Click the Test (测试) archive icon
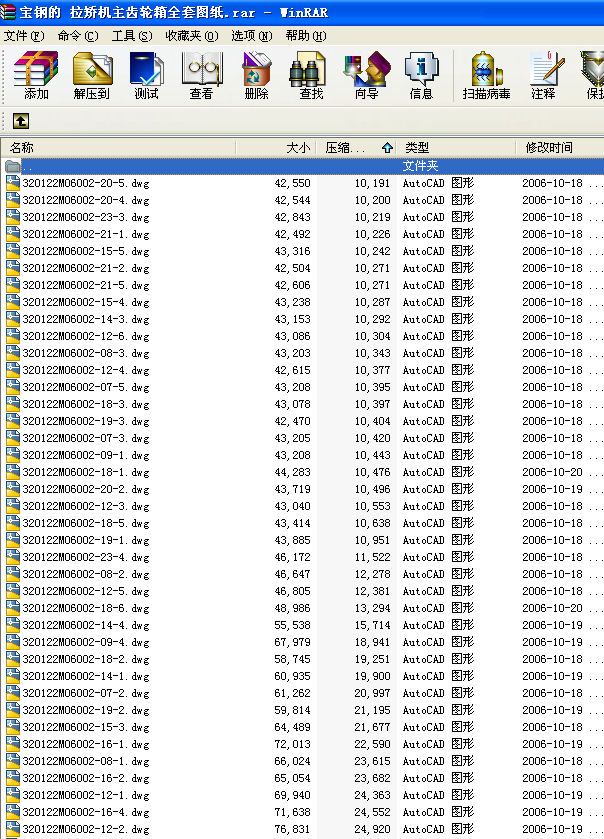 tap(146, 76)
